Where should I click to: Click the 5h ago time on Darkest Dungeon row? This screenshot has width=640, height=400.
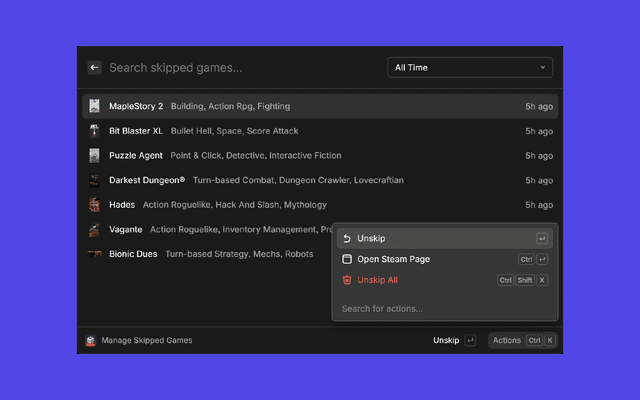click(539, 180)
